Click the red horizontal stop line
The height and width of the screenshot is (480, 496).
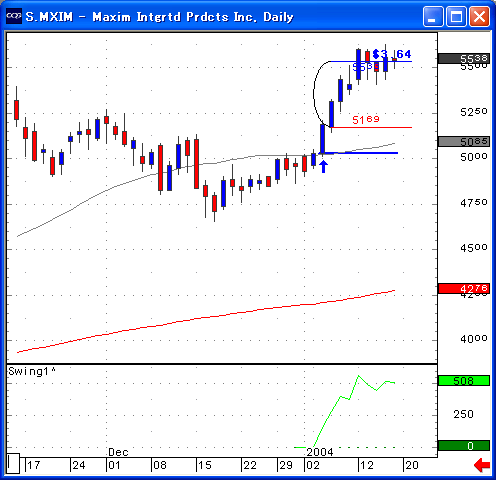tap(372, 127)
